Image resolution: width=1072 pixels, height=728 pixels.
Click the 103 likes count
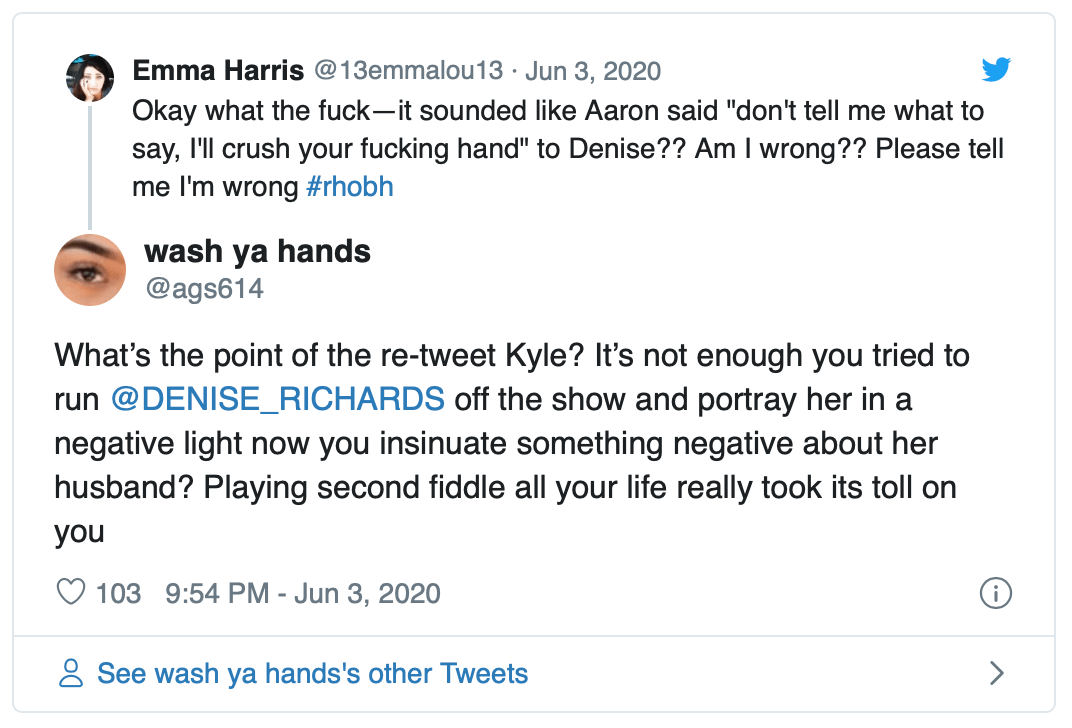click(118, 593)
